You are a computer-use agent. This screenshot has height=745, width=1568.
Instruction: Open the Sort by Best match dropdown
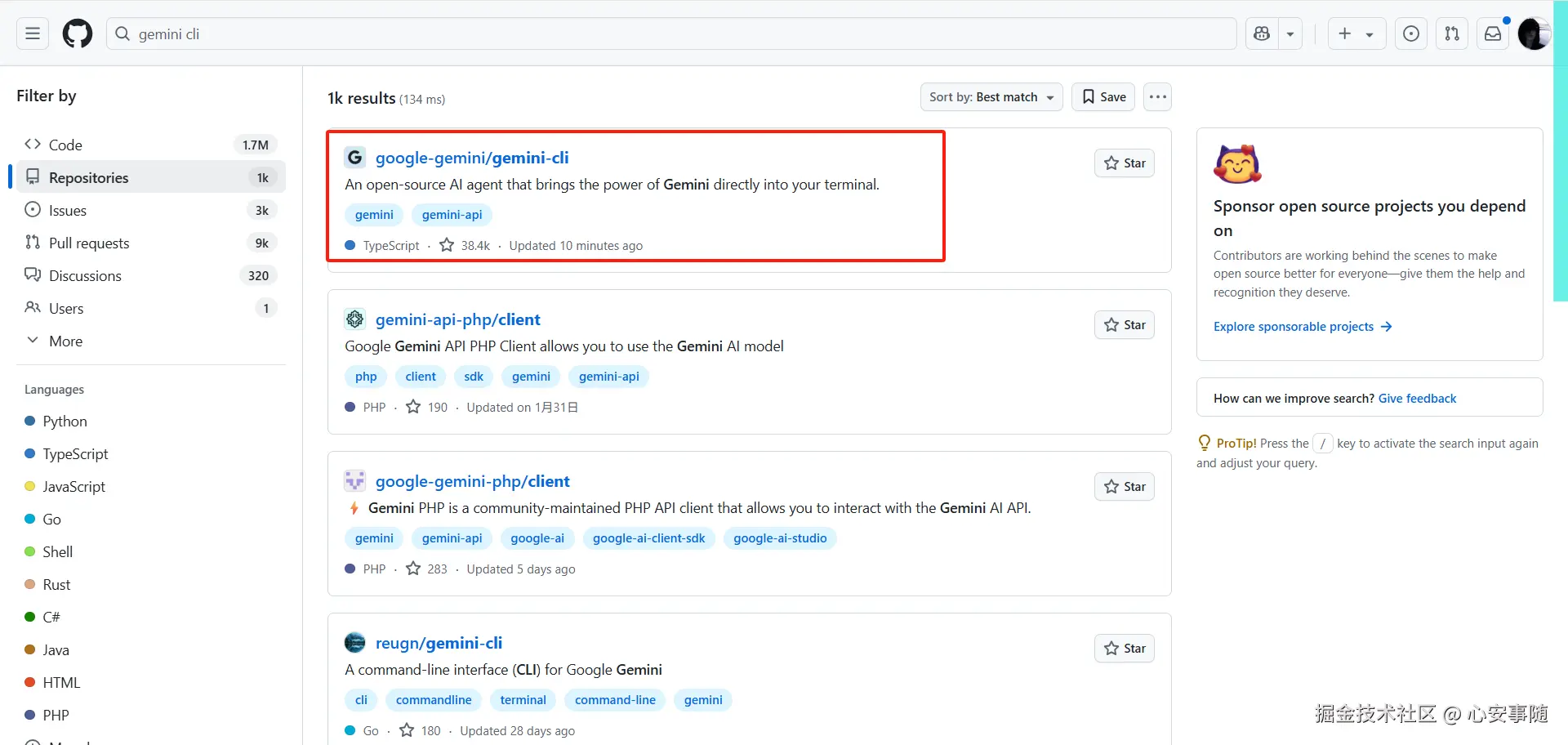click(991, 97)
